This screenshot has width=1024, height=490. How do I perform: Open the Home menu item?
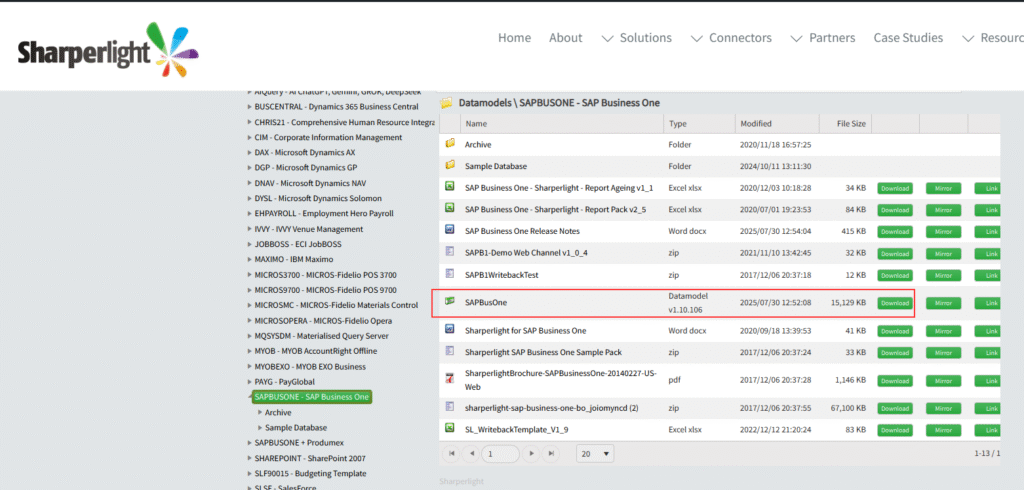[515, 38]
